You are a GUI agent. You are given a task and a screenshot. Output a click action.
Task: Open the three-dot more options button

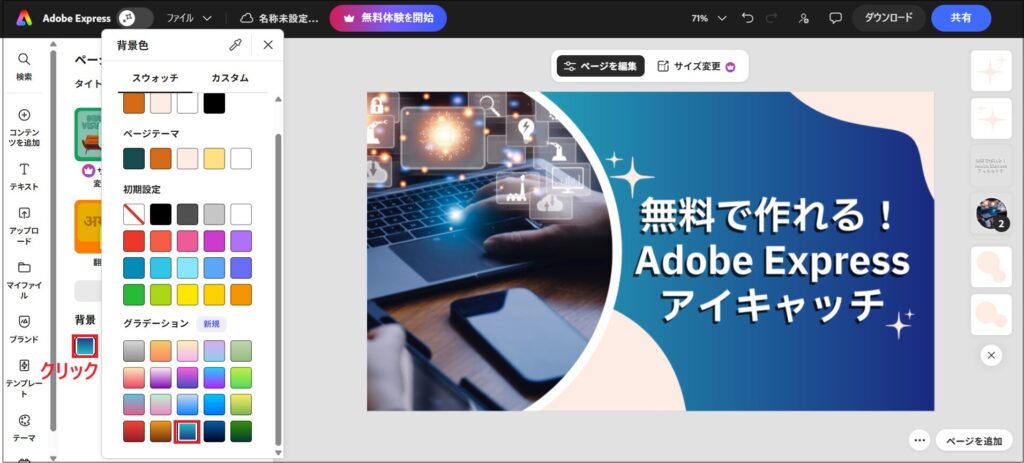[920, 441]
